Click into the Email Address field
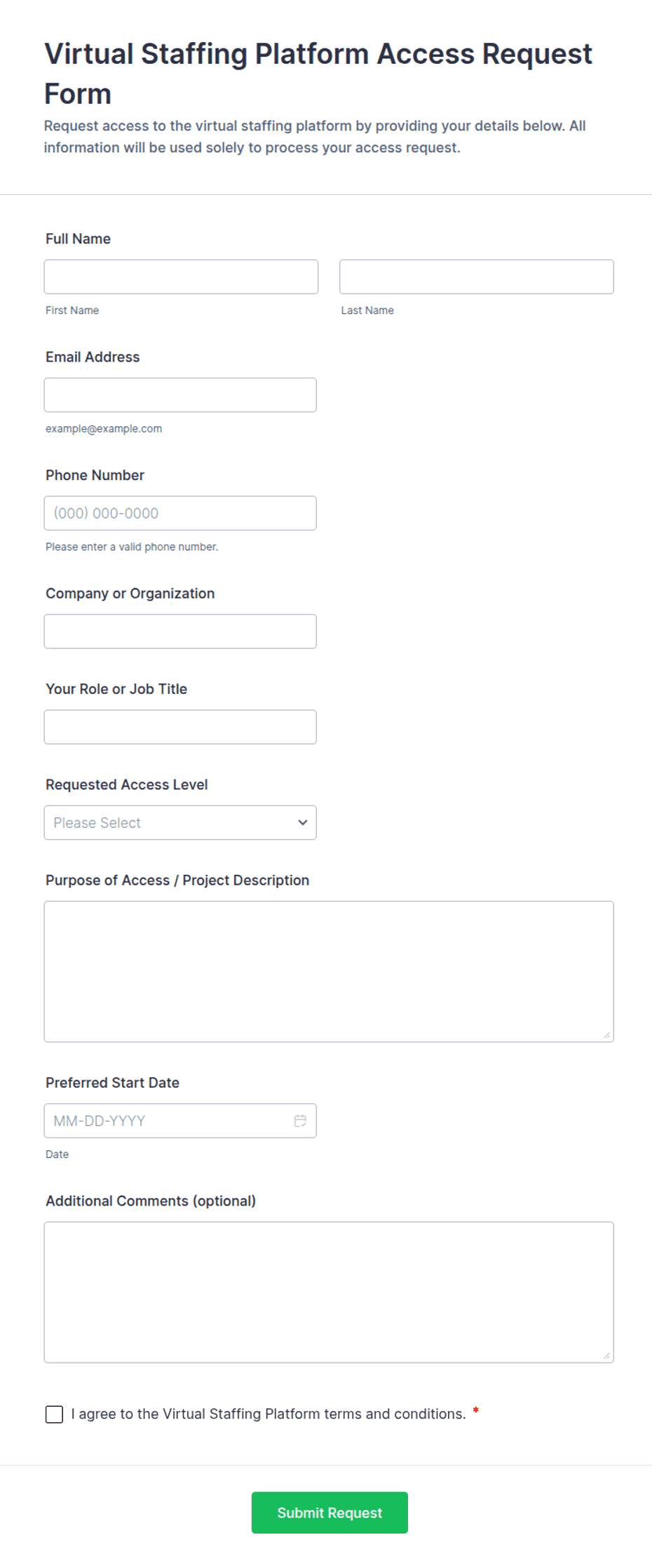The image size is (652, 1568). tap(180, 395)
